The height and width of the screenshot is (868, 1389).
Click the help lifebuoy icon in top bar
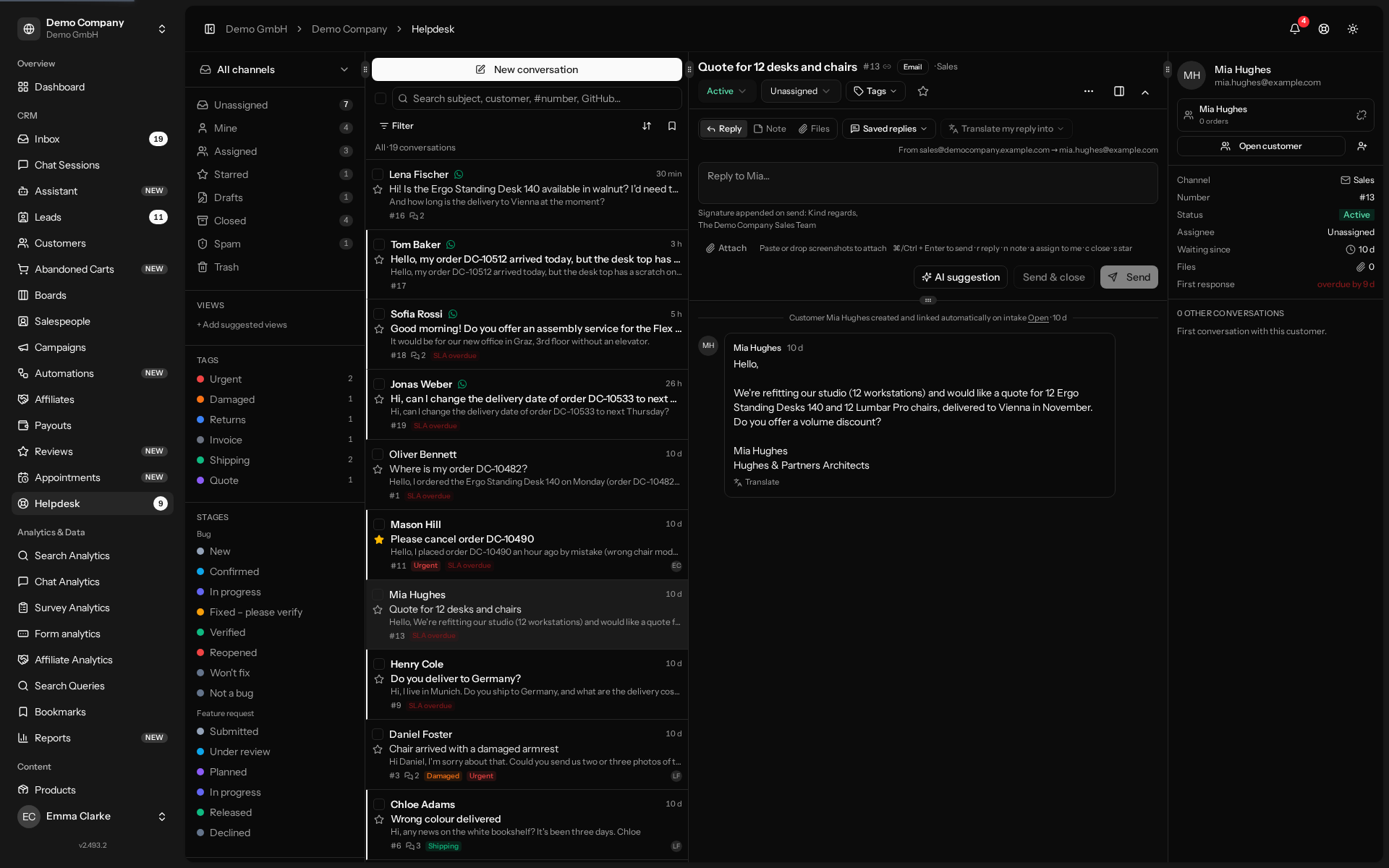pyautogui.click(x=1324, y=29)
